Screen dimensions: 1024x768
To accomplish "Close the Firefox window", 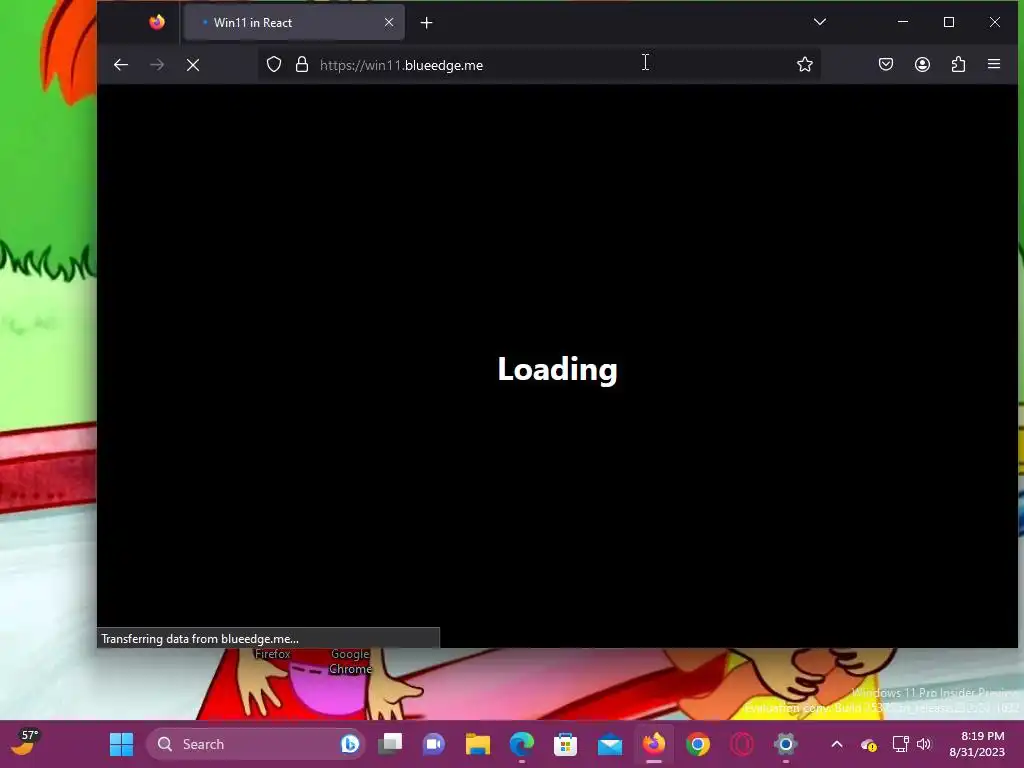I will [x=995, y=22].
